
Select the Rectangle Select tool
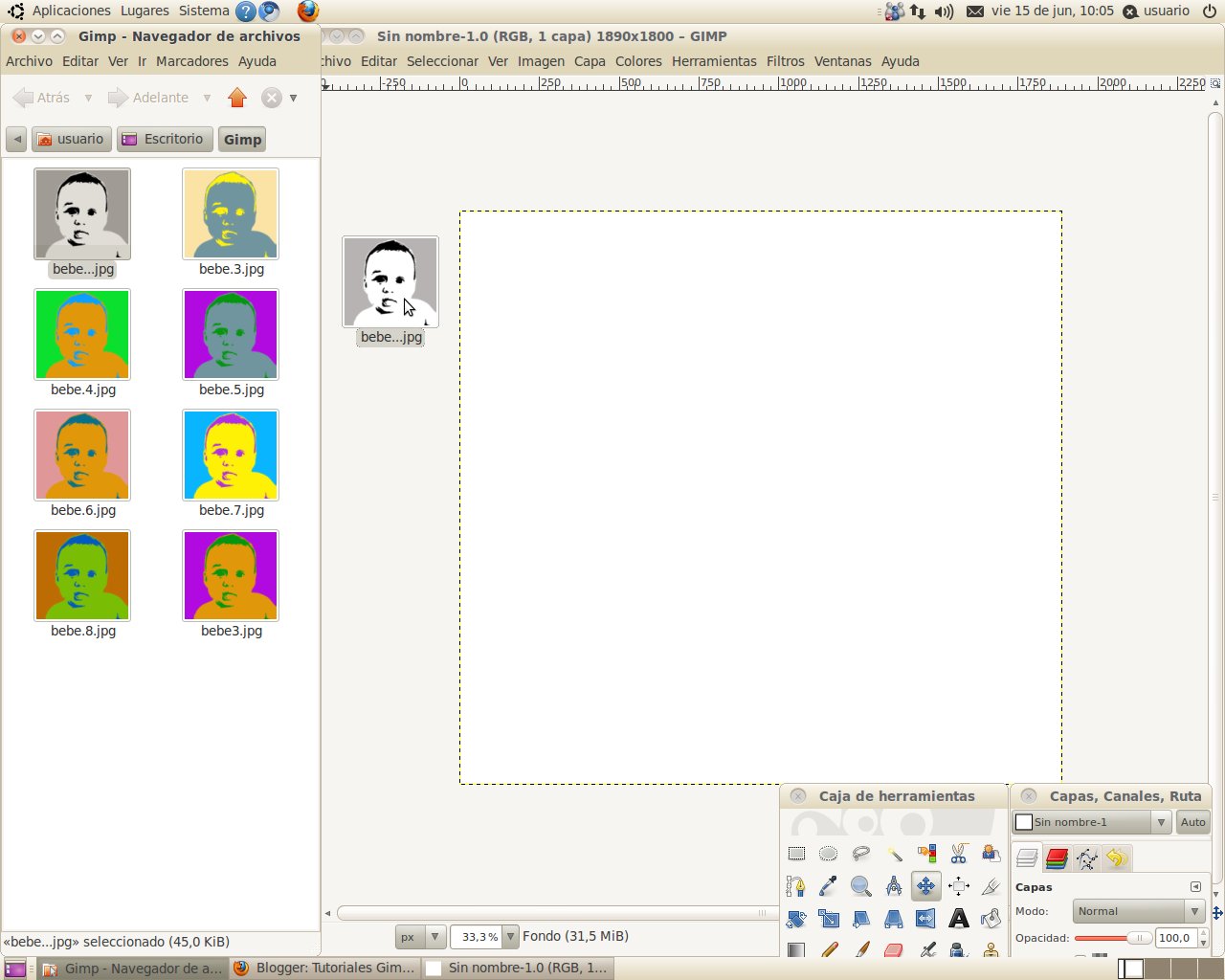click(x=796, y=853)
